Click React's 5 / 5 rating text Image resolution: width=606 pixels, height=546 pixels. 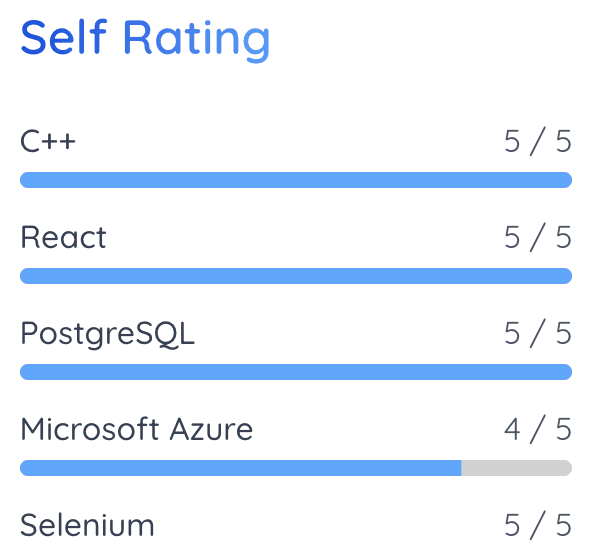pyautogui.click(x=538, y=237)
